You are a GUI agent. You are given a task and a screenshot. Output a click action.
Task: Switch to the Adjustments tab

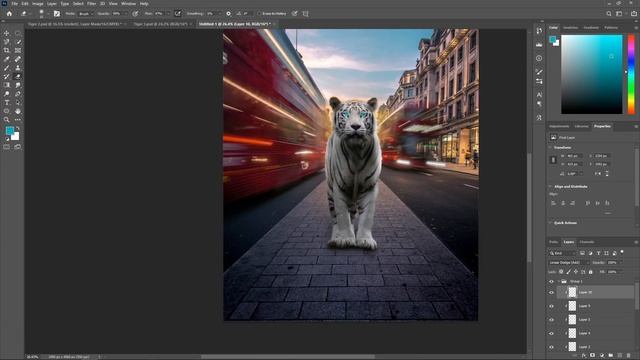[559, 126]
